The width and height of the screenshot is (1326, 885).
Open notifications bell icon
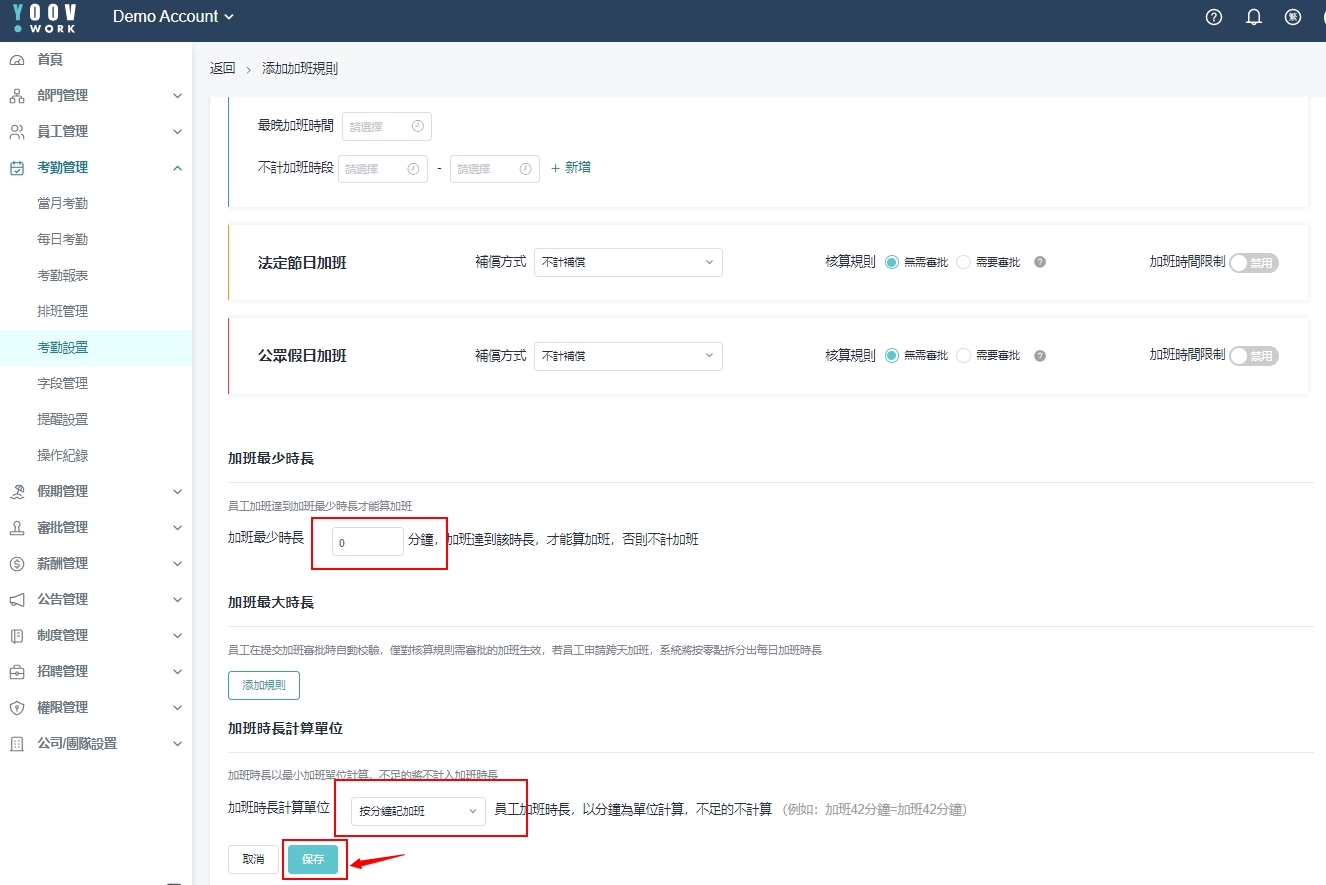pos(1253,17)
